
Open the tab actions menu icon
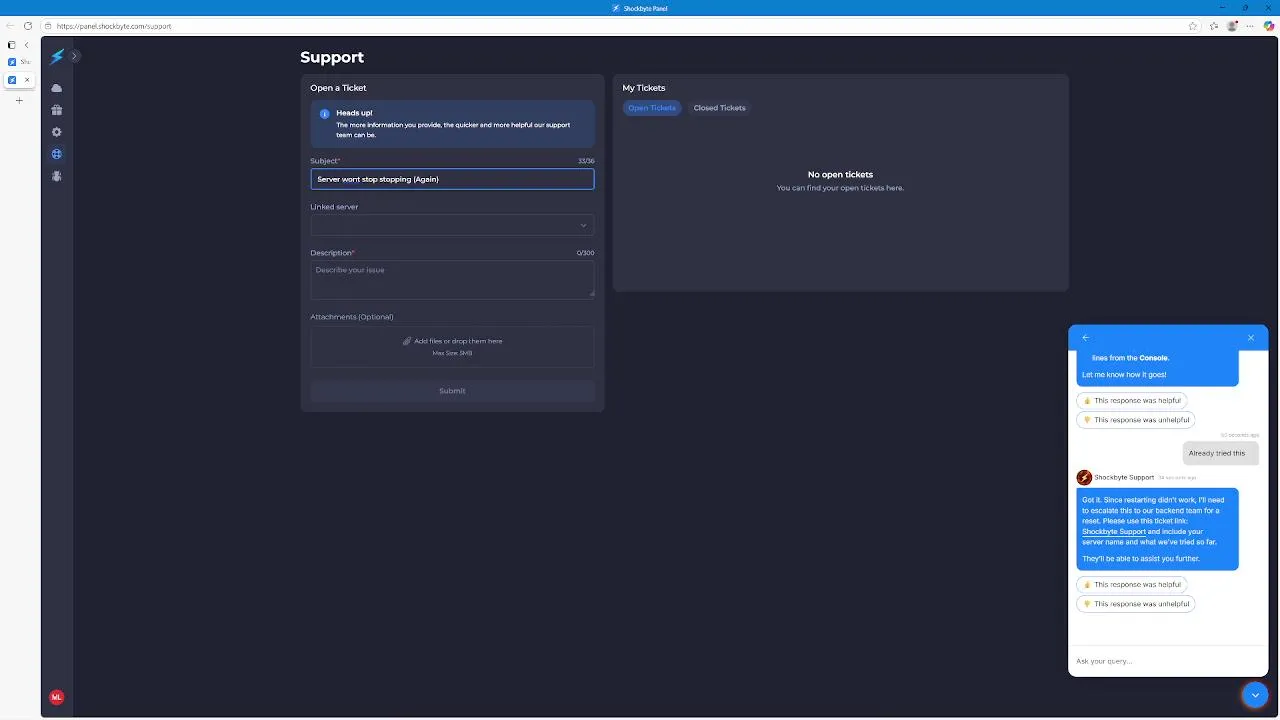click(12, 45)
